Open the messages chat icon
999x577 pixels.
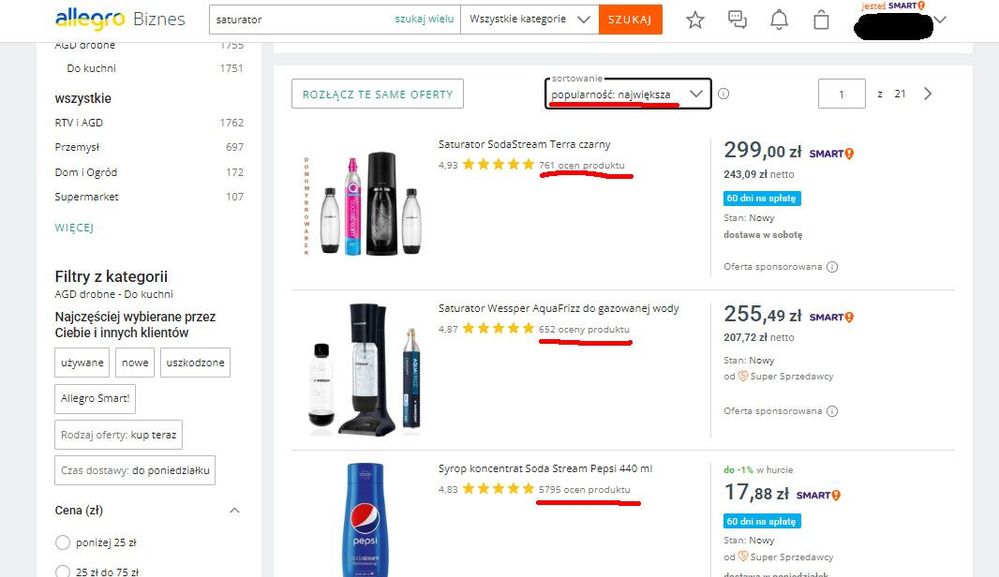[x=737, y=20]
